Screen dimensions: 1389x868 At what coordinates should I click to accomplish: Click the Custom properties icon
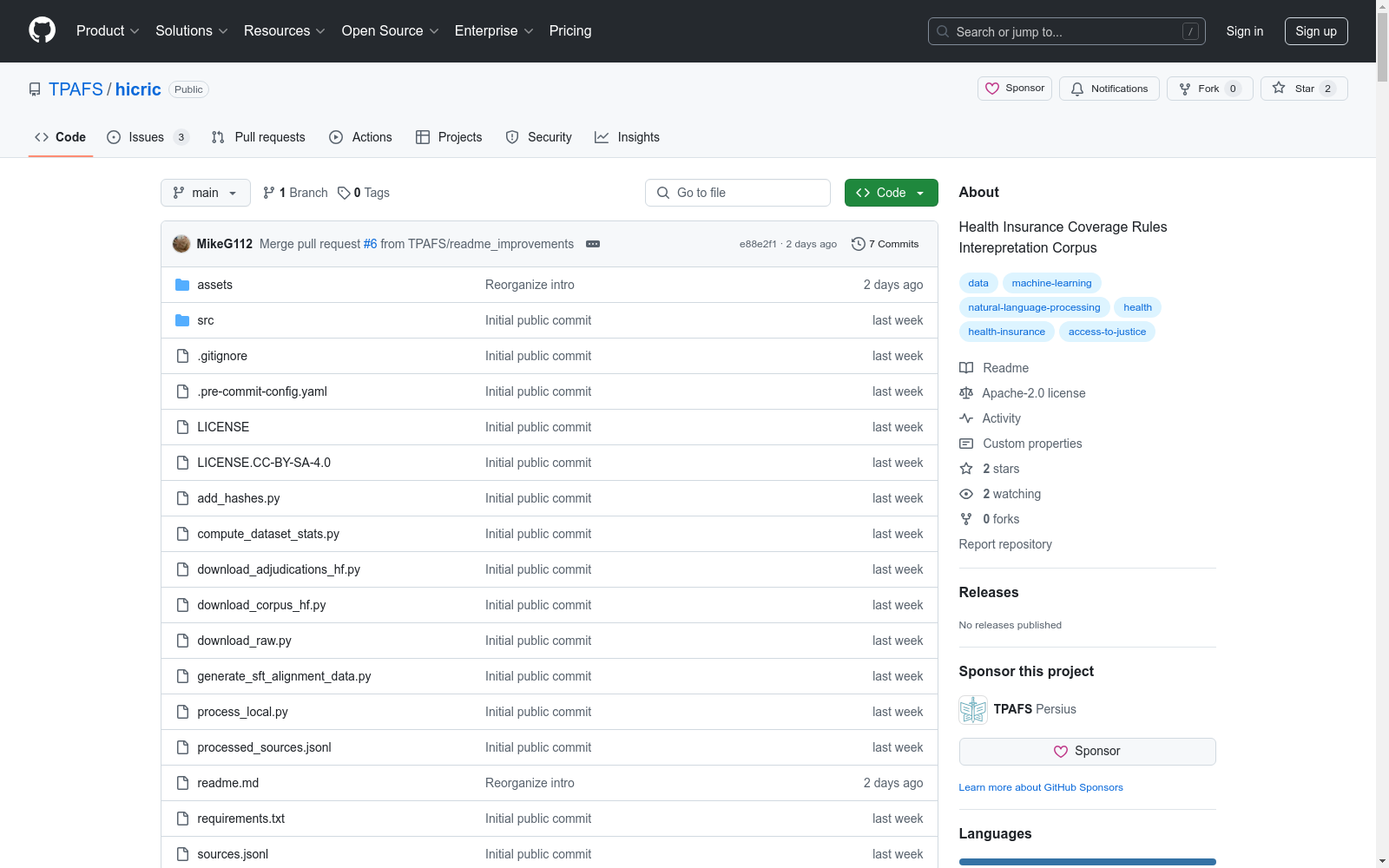pos(966,444)
